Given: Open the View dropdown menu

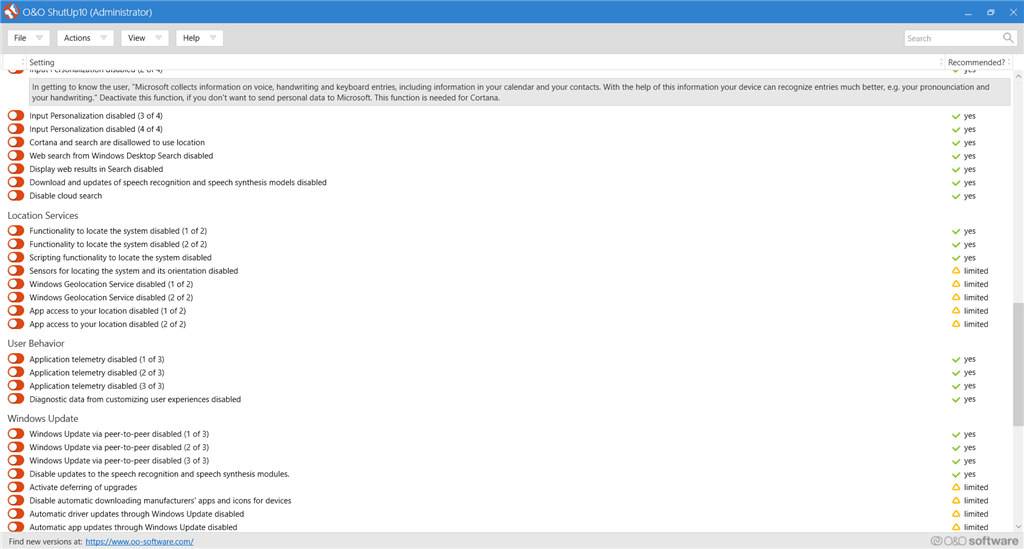Looking at the screenshot, I should [x=144, y=38].
